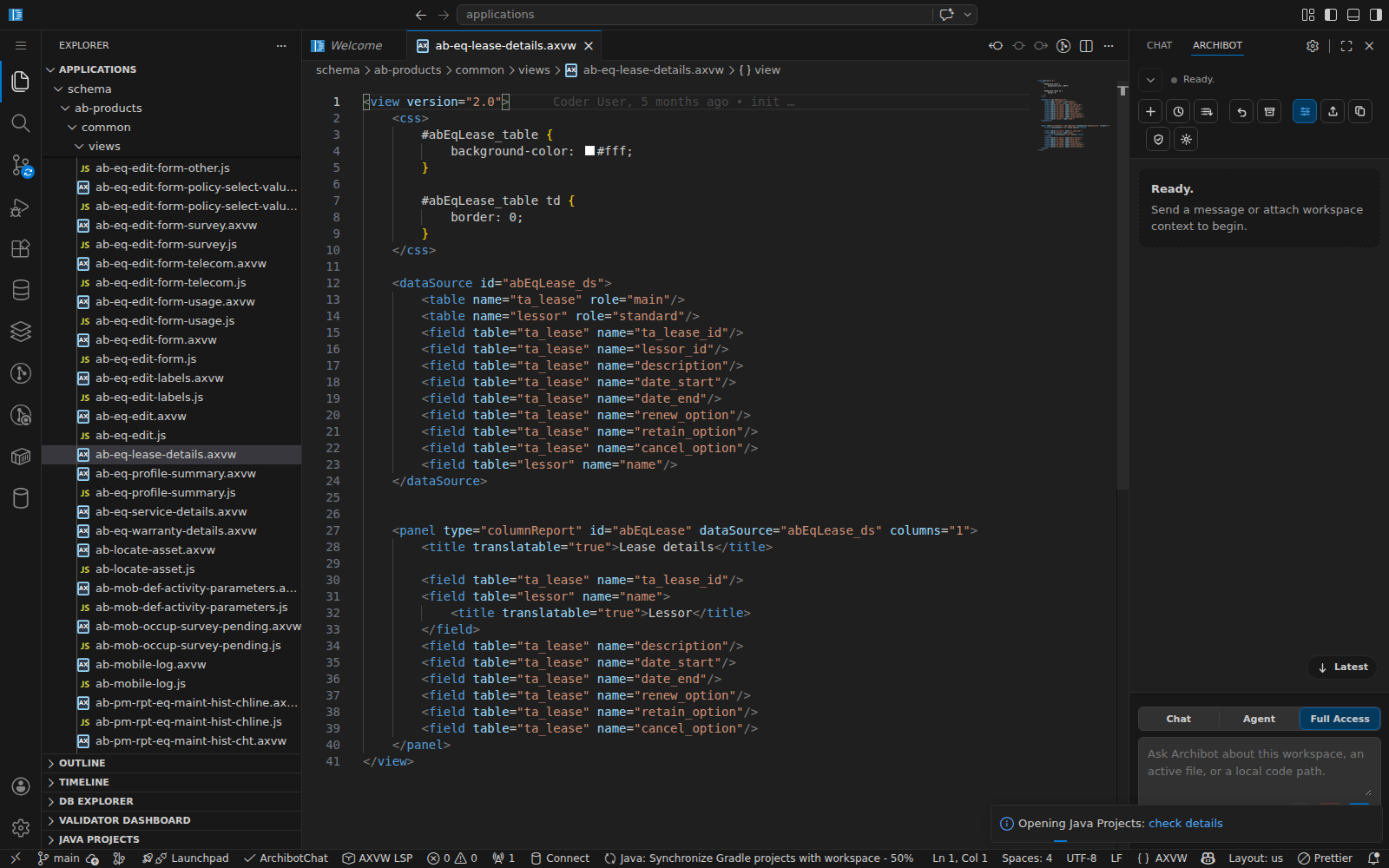The width and height of the screenshot is (1389, 868).
Task: Expand the Archibot status chevron dropdown
Action: pos(1150,80)
